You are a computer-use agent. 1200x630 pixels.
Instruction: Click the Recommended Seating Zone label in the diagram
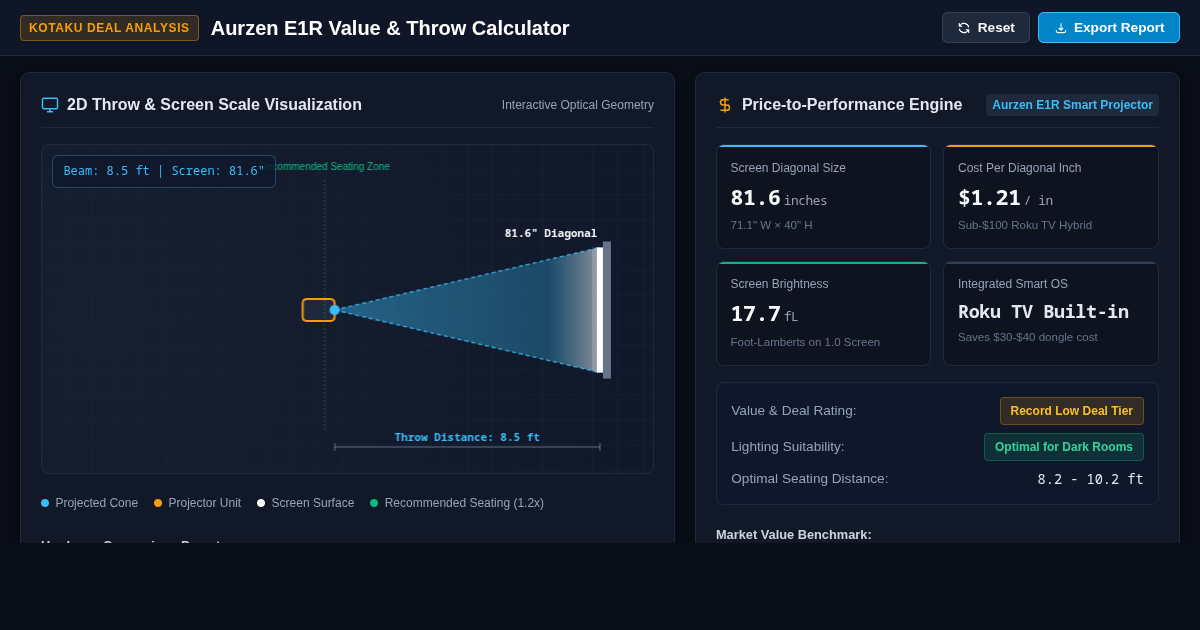coord(333,166)
